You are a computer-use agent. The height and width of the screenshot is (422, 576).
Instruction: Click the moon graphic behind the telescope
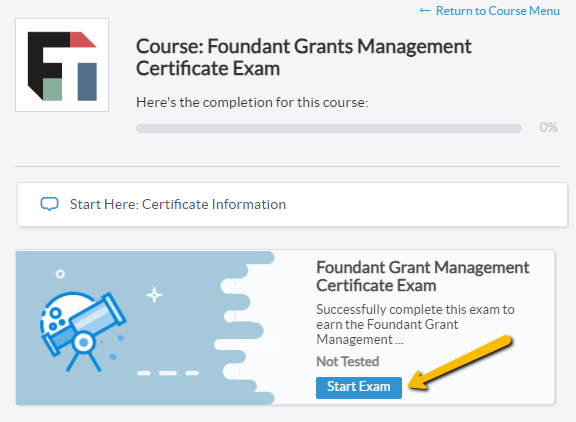coord(62,312)
